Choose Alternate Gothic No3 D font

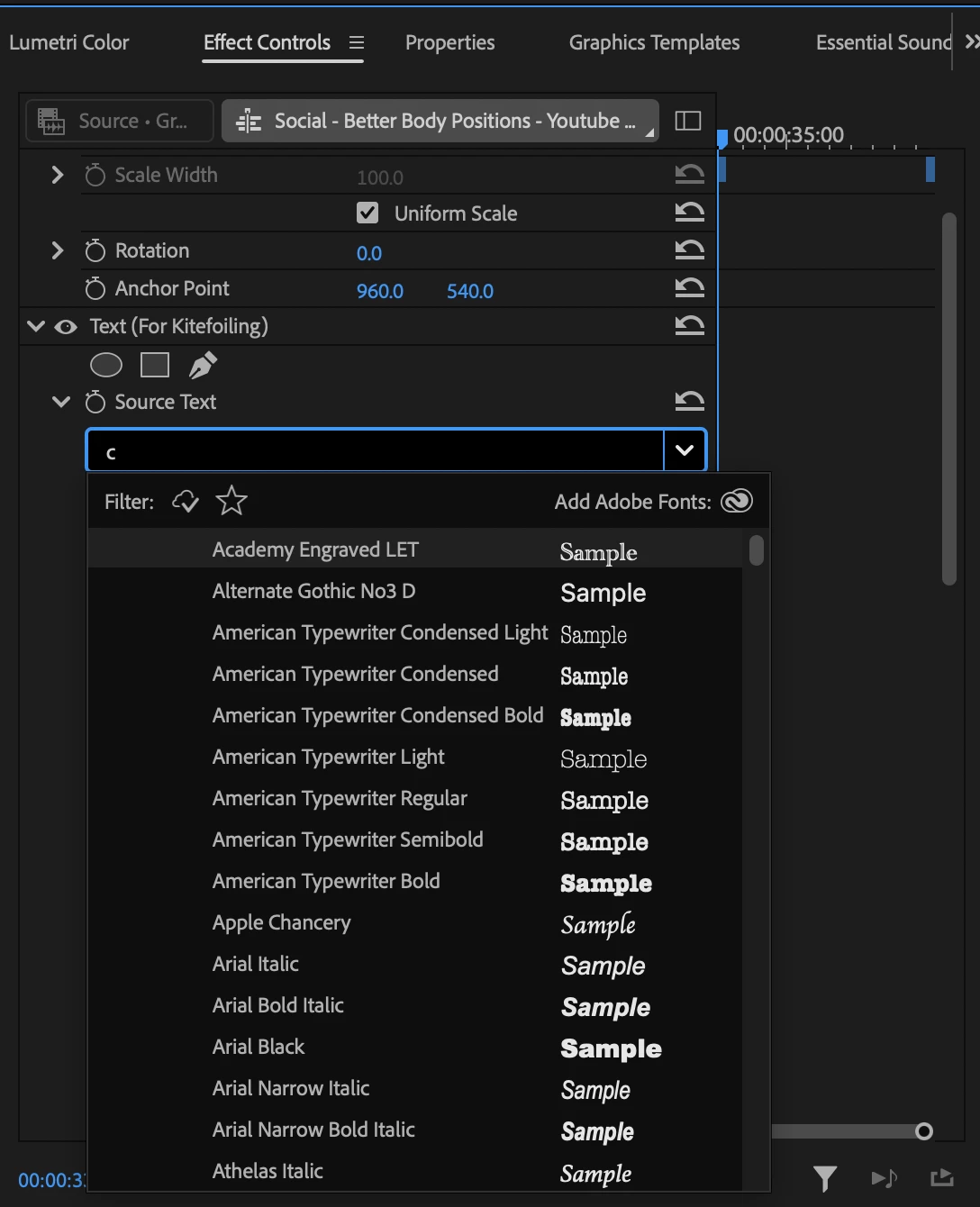tap(415, 591)
